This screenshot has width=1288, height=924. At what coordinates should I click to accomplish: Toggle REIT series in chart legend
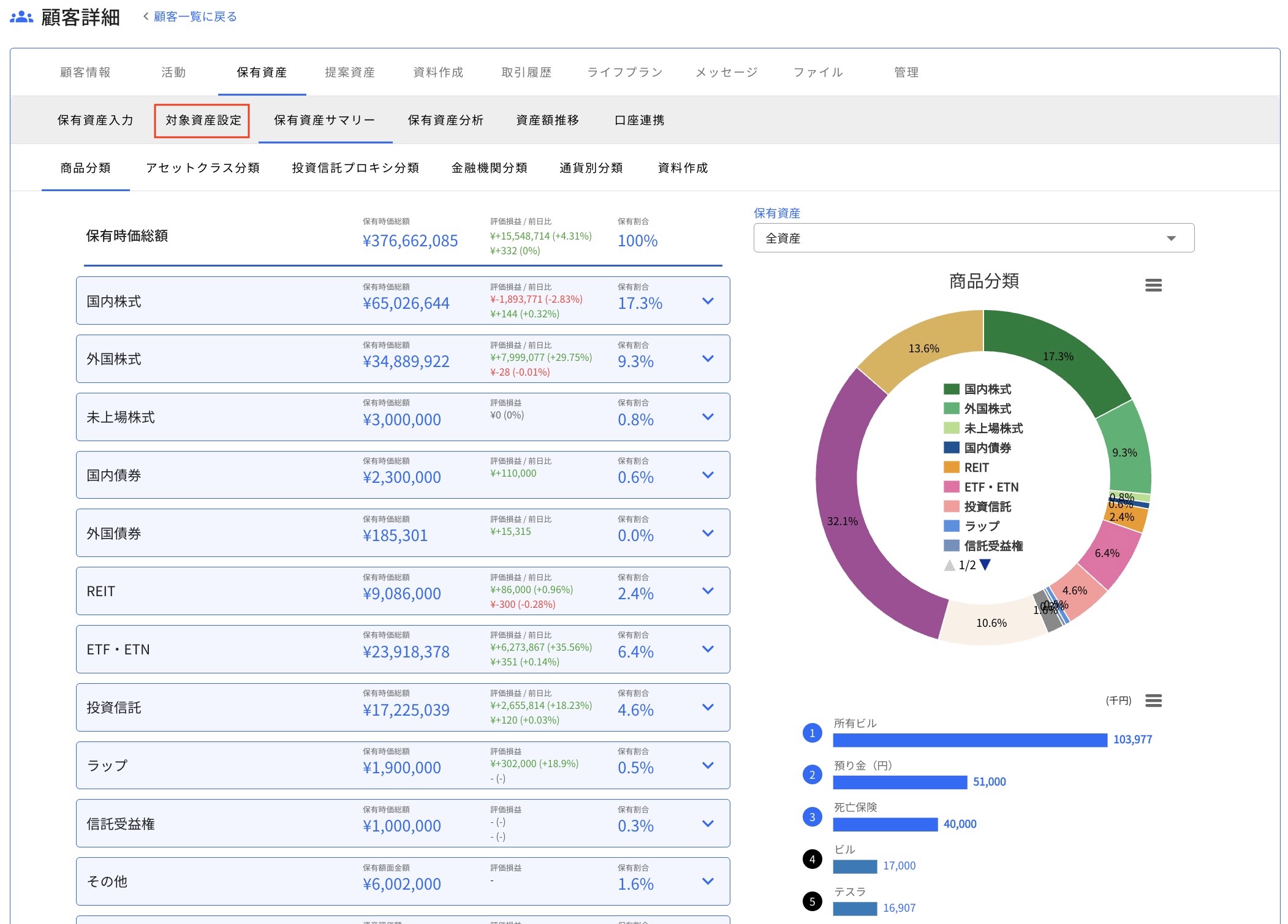click(x=975, y=468)
